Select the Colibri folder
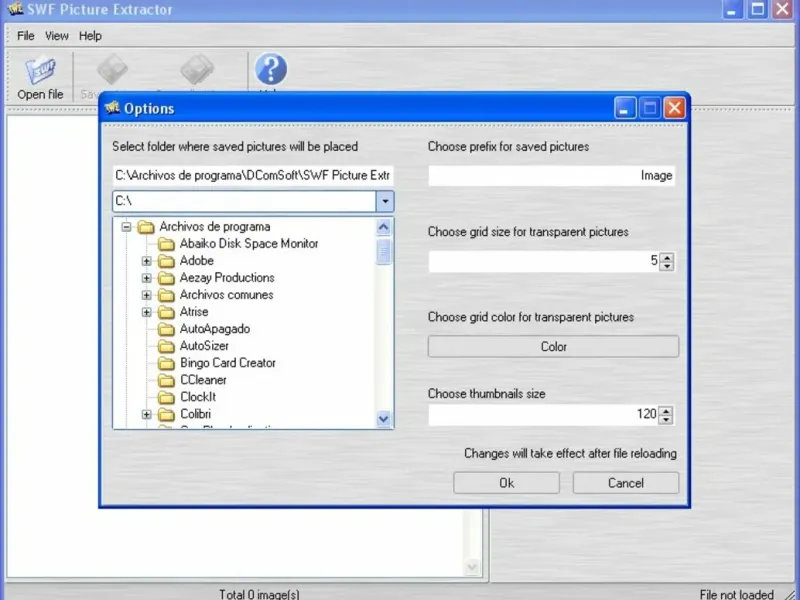The image size is (800, 600). pyautogui.click(x=195, y=414)
